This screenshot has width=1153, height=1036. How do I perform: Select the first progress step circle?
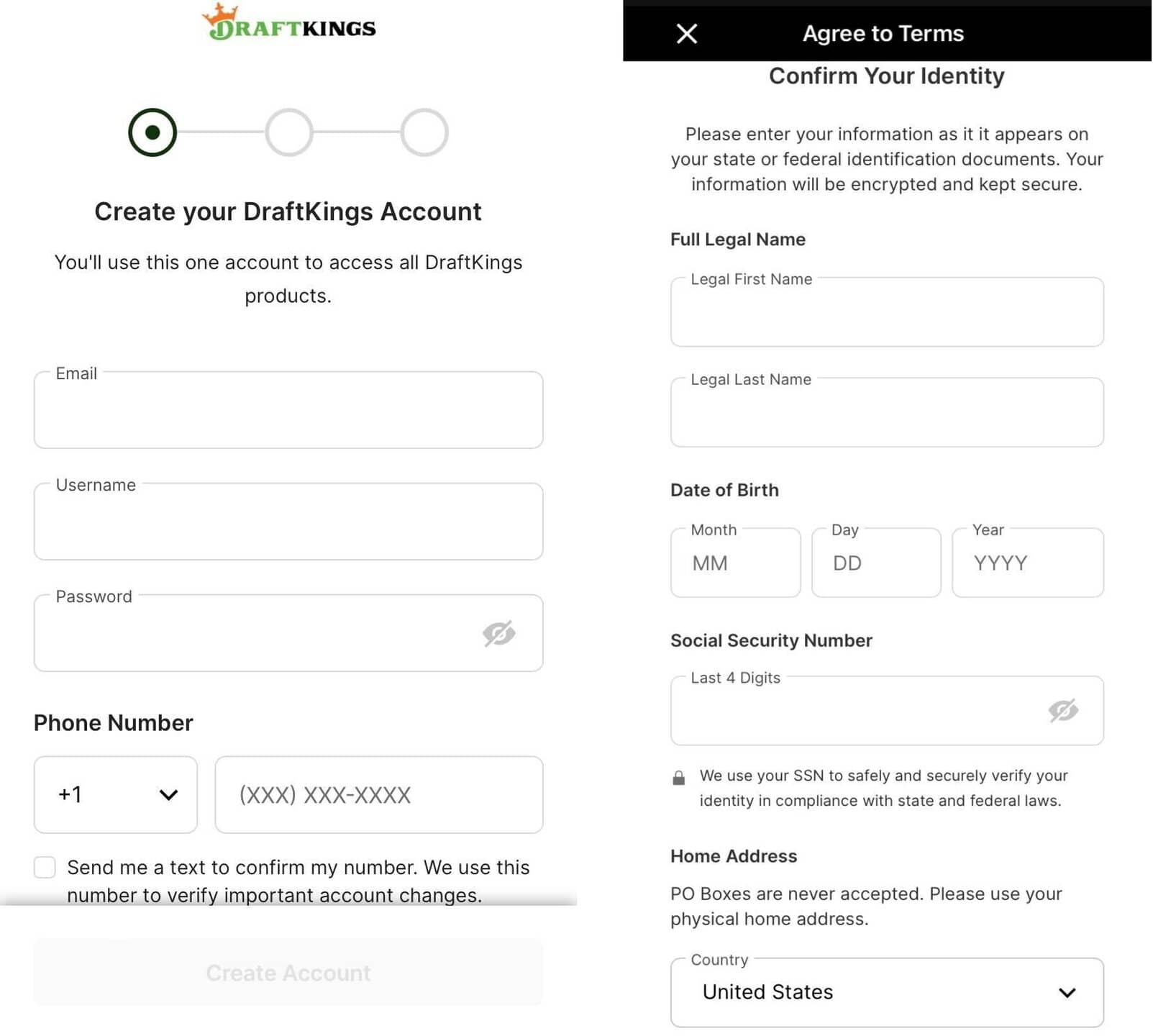[x=152, y=132]
